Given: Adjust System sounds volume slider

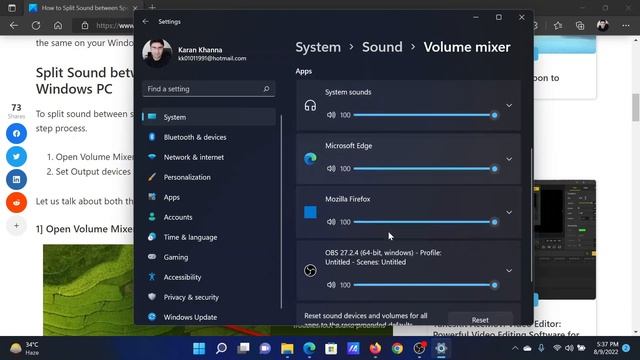Looking at the screenshot, I should point(425,115).
